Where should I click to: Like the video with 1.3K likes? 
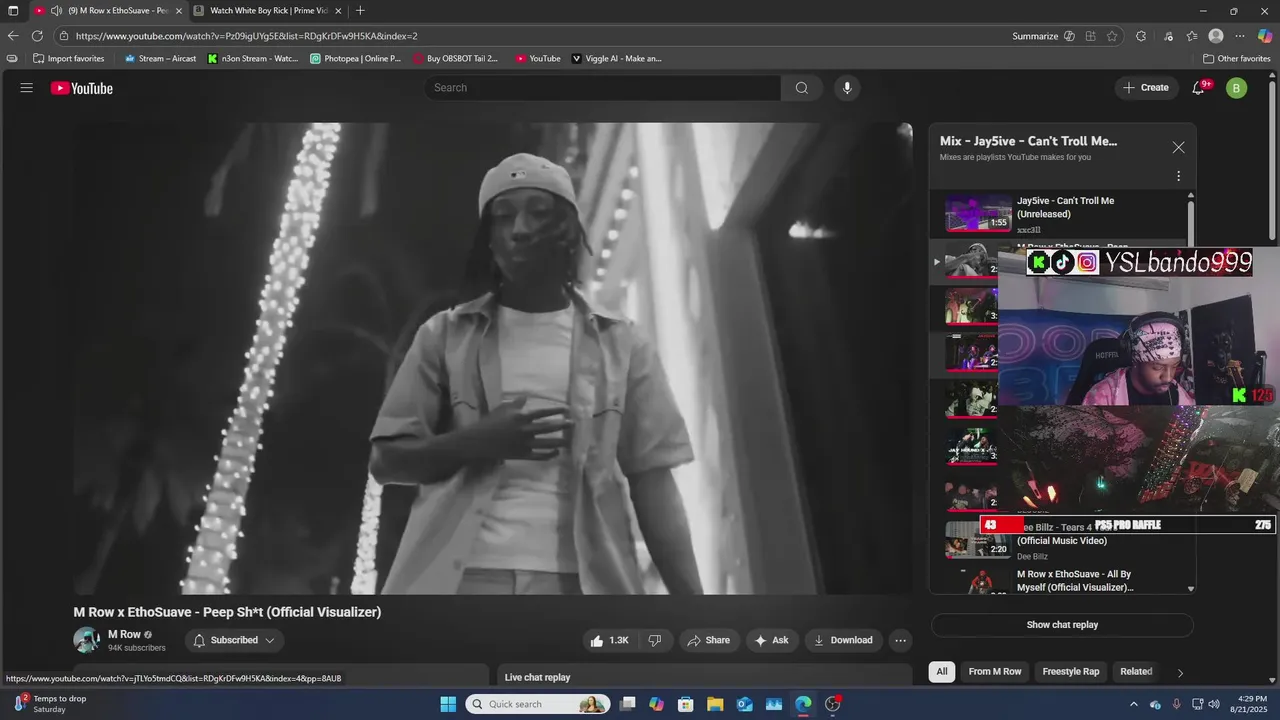click(x=609, y=640)
